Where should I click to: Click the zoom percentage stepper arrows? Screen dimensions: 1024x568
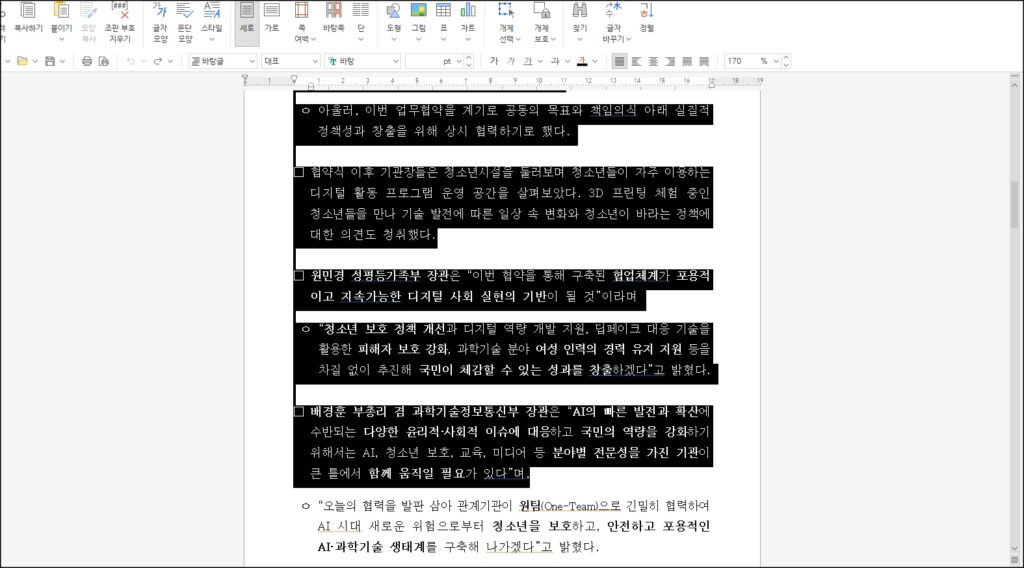click(786, 61)
